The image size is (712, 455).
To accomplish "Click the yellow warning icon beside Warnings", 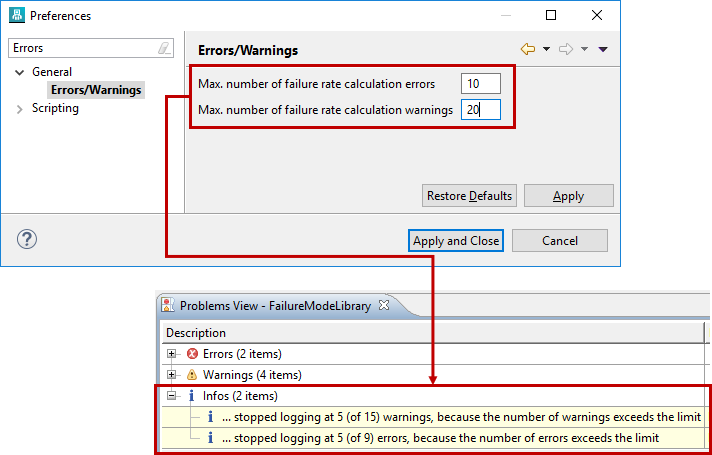I will [x=192, y=375].
